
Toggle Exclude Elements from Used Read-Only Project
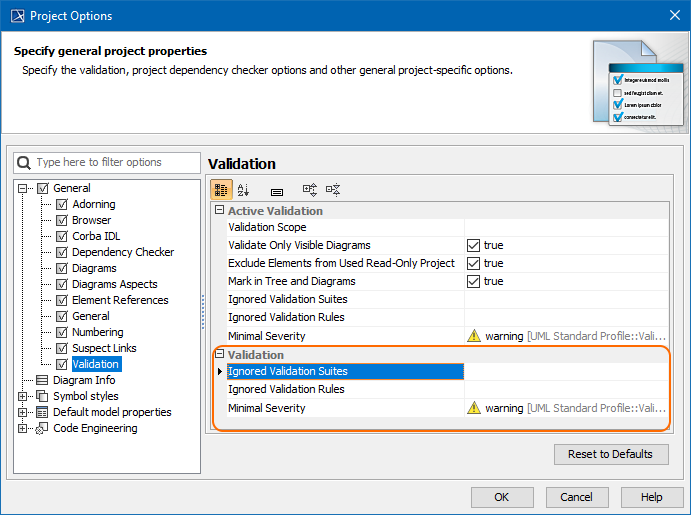pos(474,263)
